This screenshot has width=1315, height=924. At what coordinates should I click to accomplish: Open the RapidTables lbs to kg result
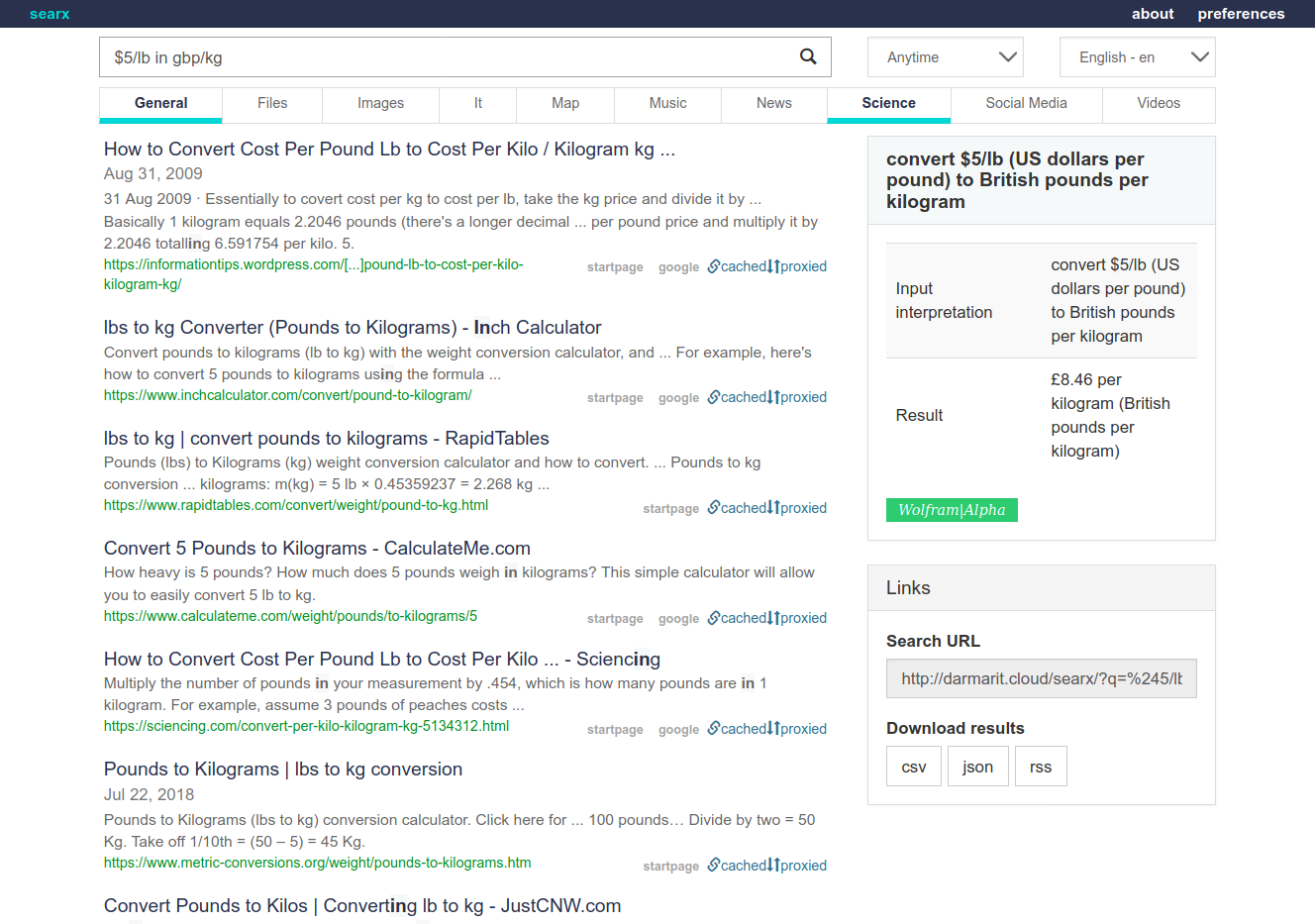click(x=327, y=439)
